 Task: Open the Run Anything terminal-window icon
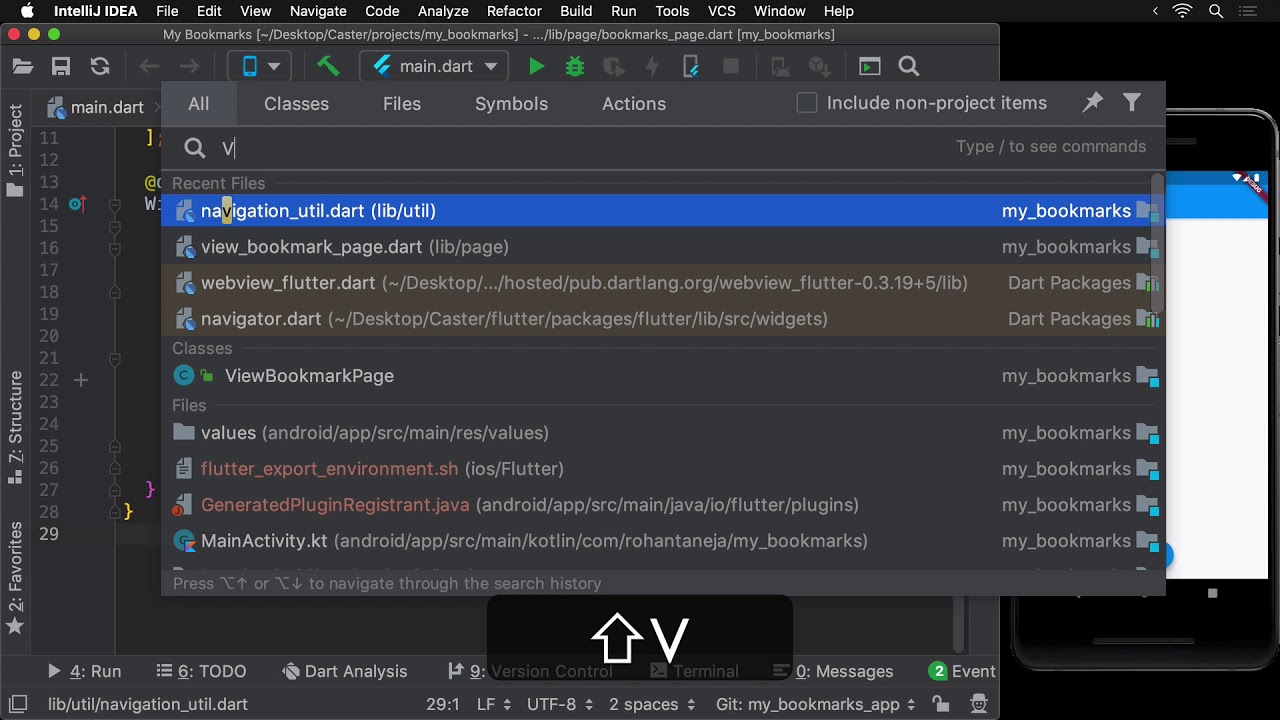pos(870,67)
